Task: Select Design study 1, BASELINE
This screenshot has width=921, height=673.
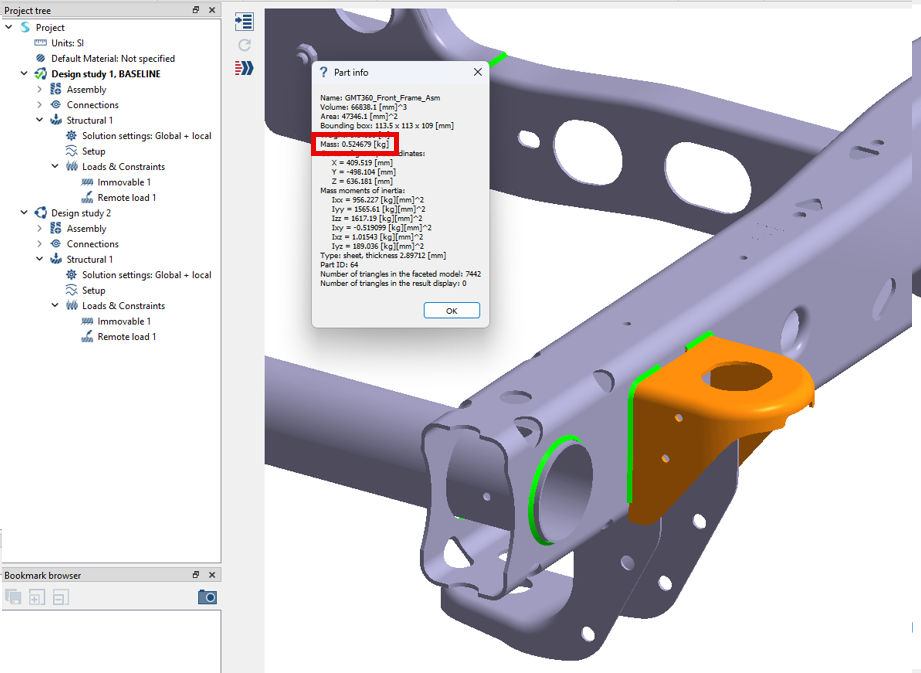Action: point(105,74)
